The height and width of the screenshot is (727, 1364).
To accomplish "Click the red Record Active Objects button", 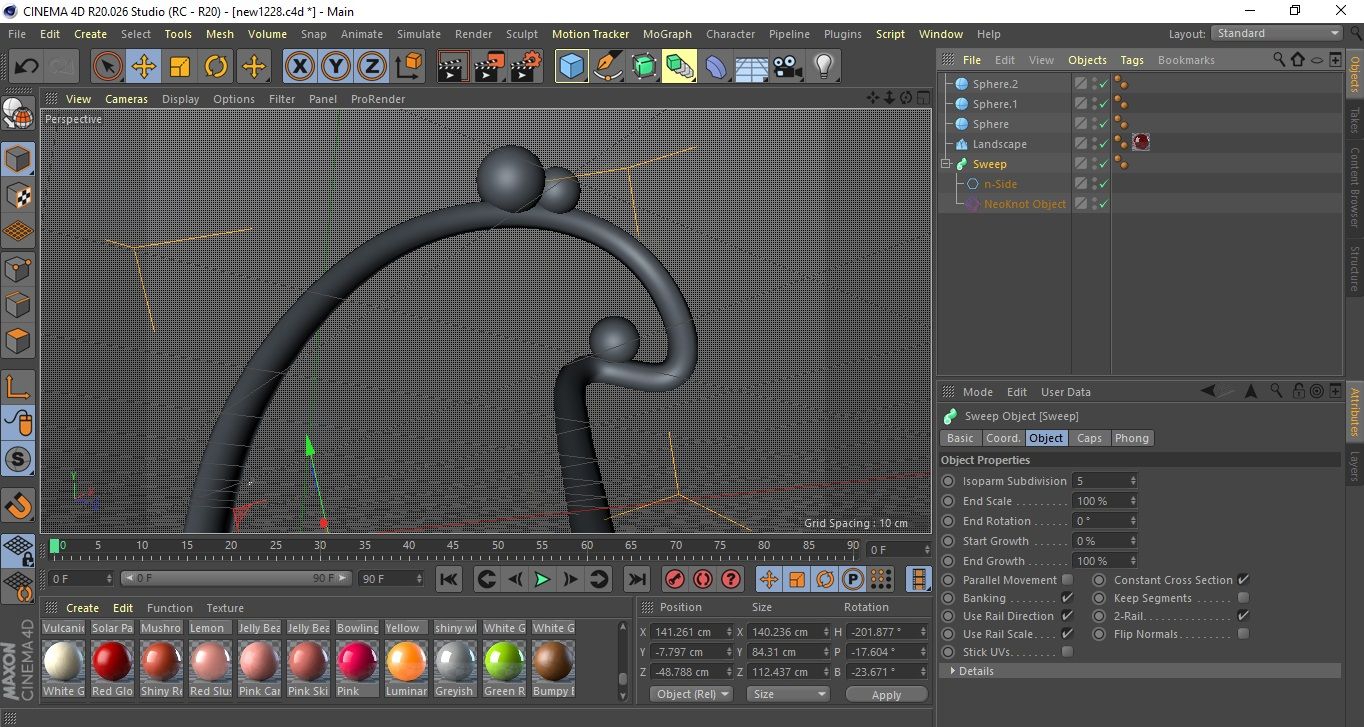I will (675, 579).
